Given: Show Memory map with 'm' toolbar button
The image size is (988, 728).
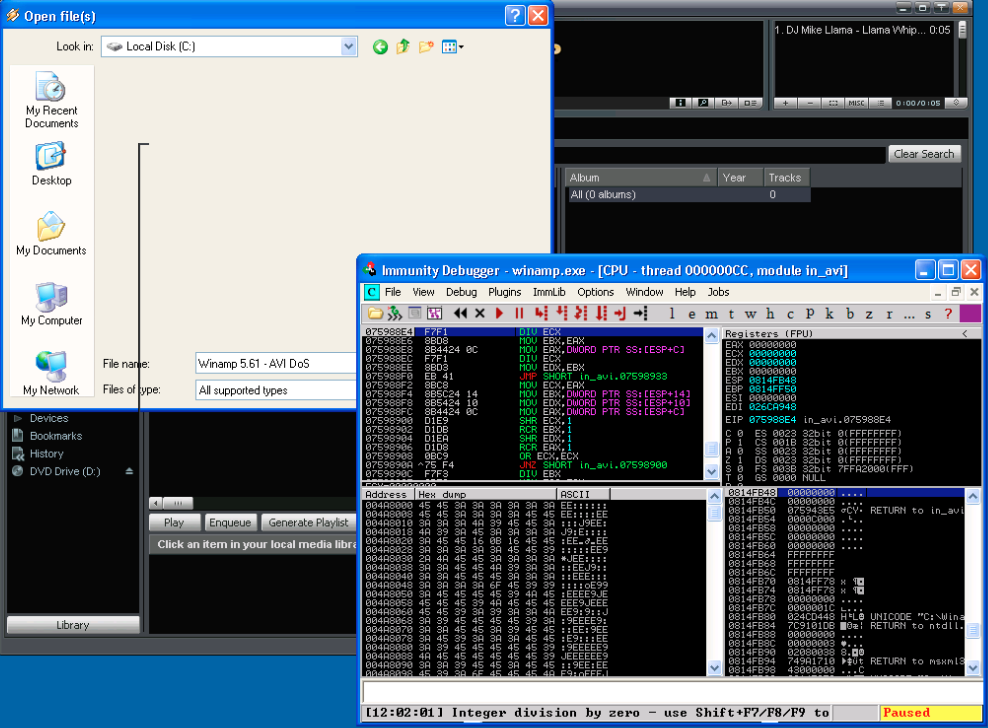Looking at the screenshot, I should coord(711,313).
